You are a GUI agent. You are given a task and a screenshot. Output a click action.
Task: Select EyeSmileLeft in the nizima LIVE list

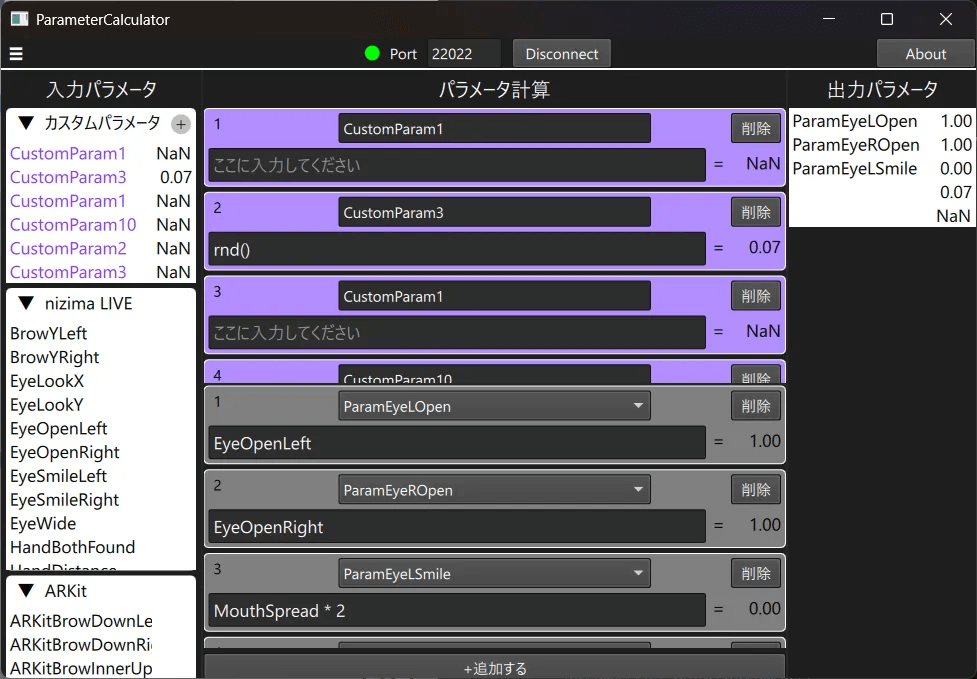(58, 476)
